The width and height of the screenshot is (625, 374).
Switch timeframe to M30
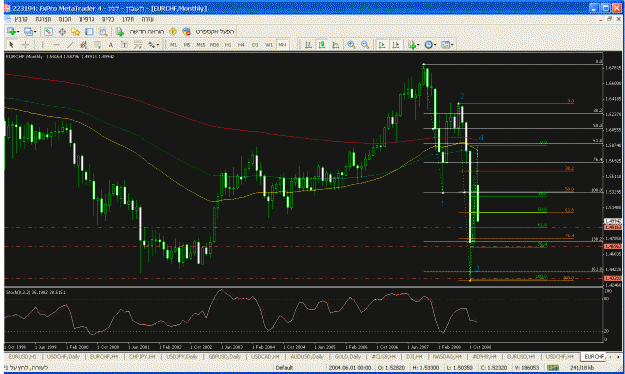pos(214,45)
